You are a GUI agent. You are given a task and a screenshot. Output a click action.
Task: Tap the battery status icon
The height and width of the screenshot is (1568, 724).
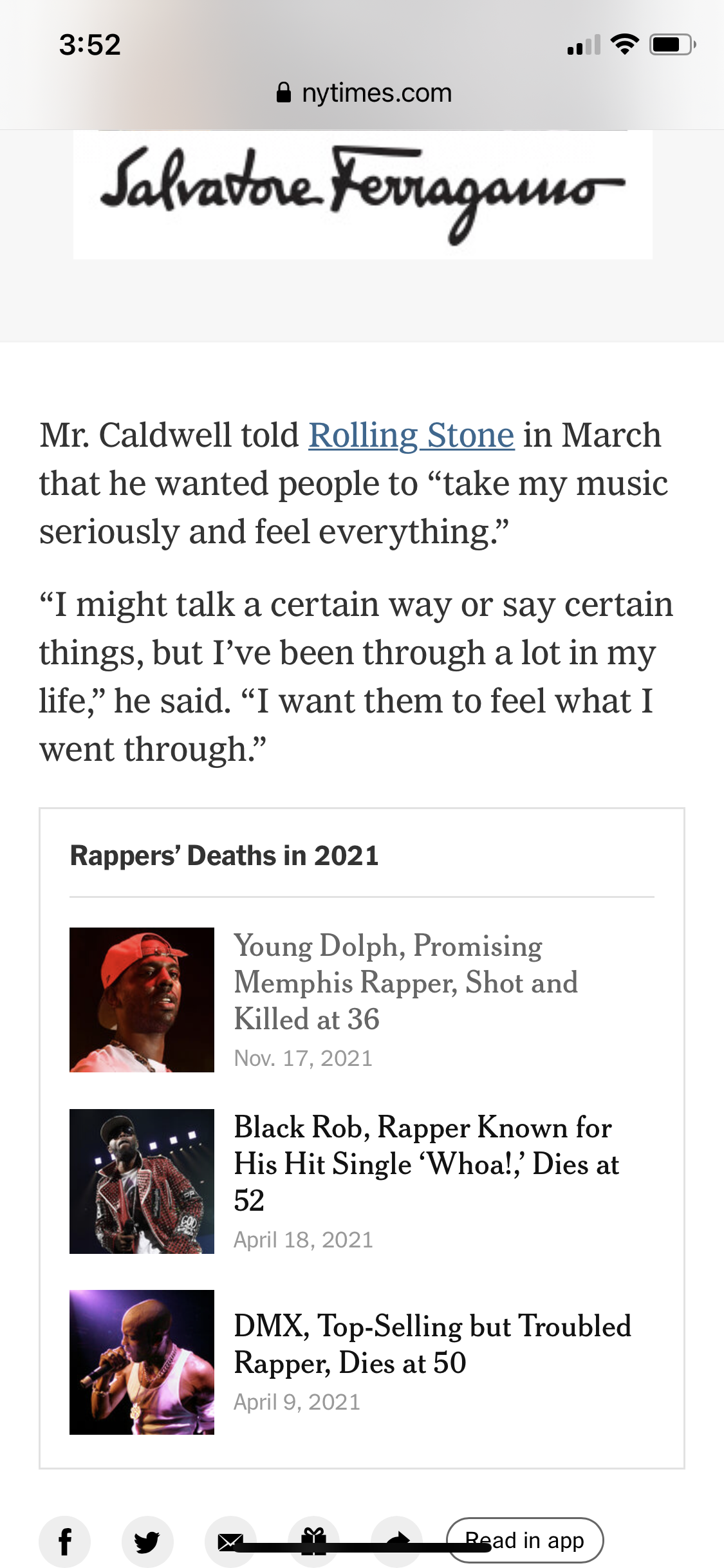click(x=672, y=44)
